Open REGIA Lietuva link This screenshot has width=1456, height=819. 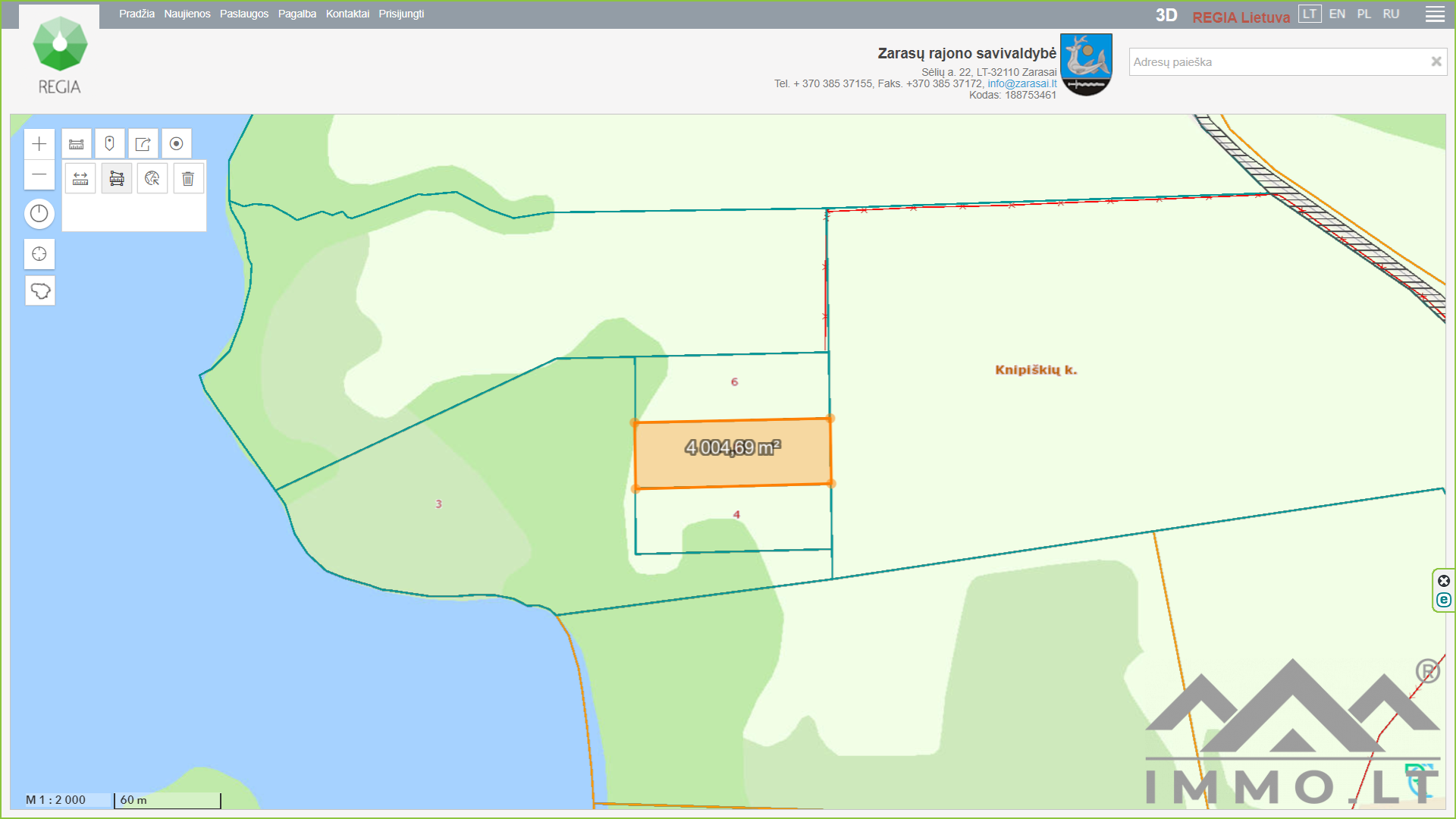1241,17
